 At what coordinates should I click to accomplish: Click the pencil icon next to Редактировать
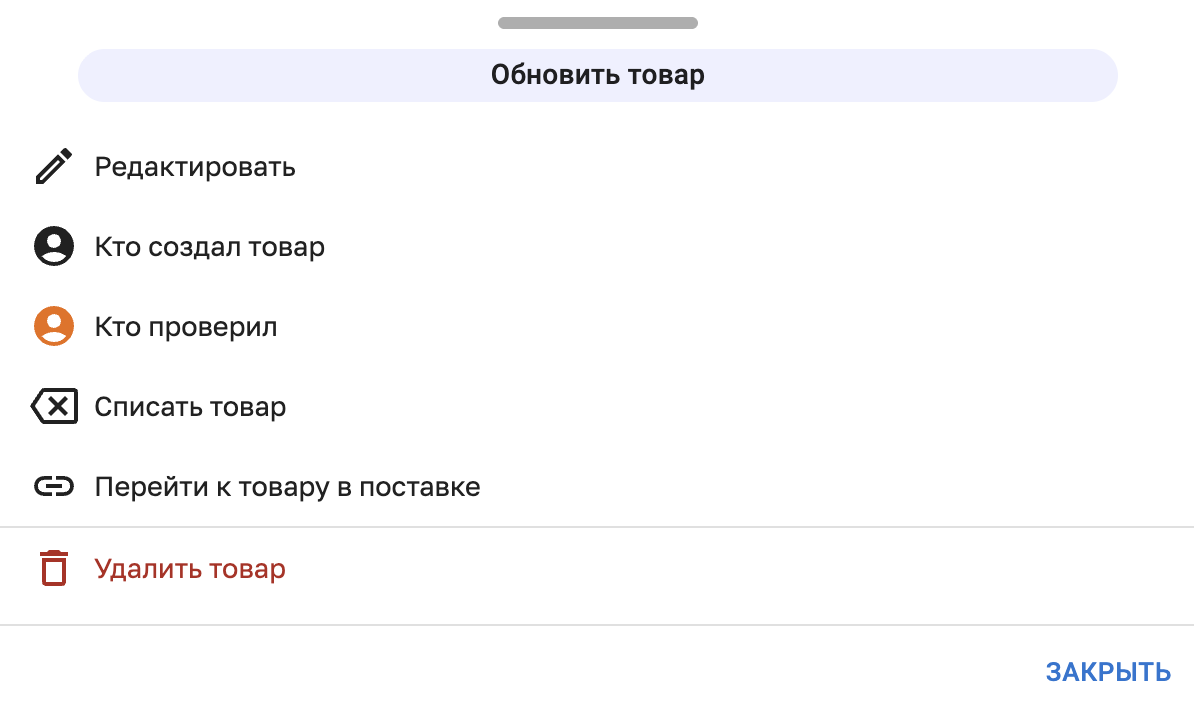55,166
